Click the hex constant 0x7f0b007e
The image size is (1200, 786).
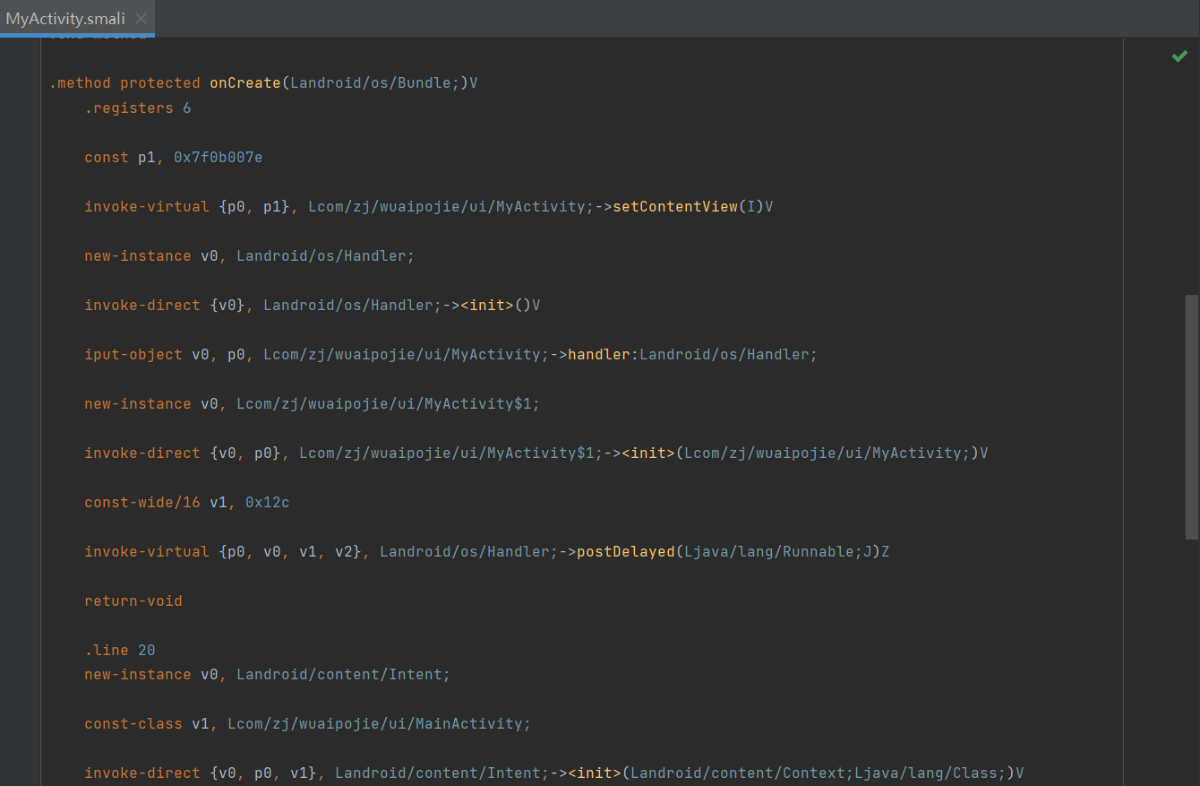point(218,157)
